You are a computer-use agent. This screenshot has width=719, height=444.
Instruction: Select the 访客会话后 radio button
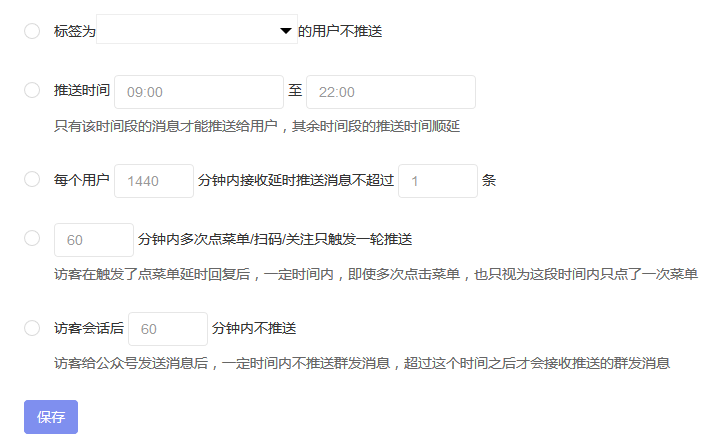point(32,328)
